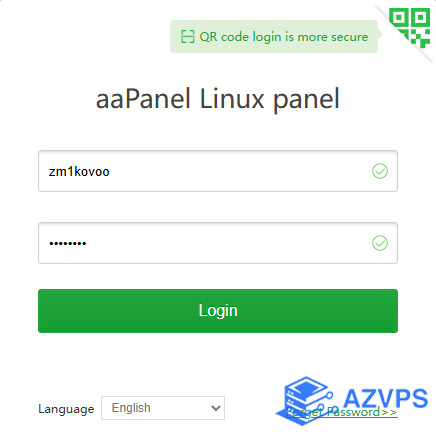Click the green checkmark in the username field
This screenshot has height=439, width=436.
pos(380,171)
